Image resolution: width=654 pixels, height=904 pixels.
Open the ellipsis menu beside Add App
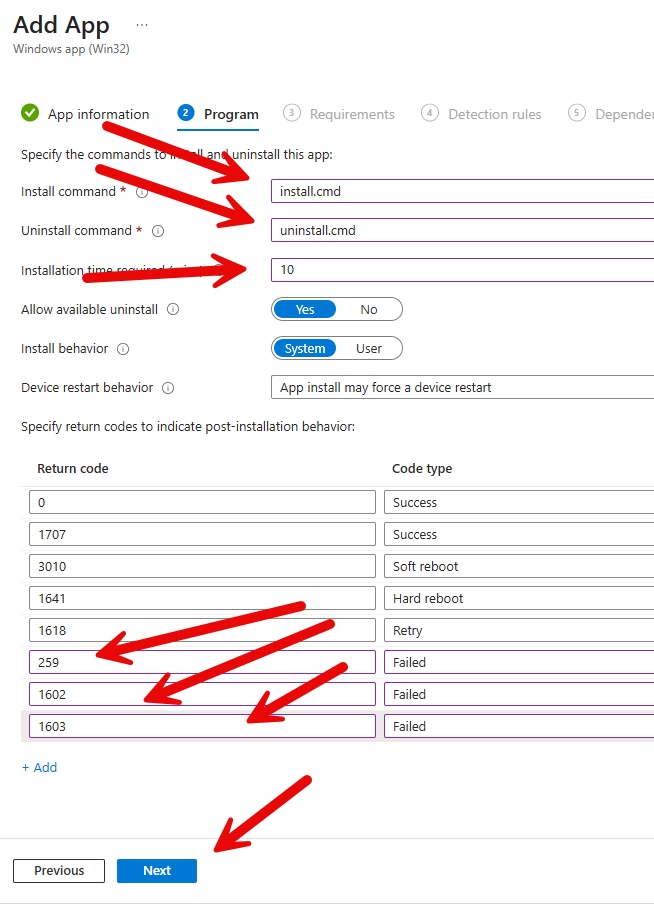click(x=142, y=25)
